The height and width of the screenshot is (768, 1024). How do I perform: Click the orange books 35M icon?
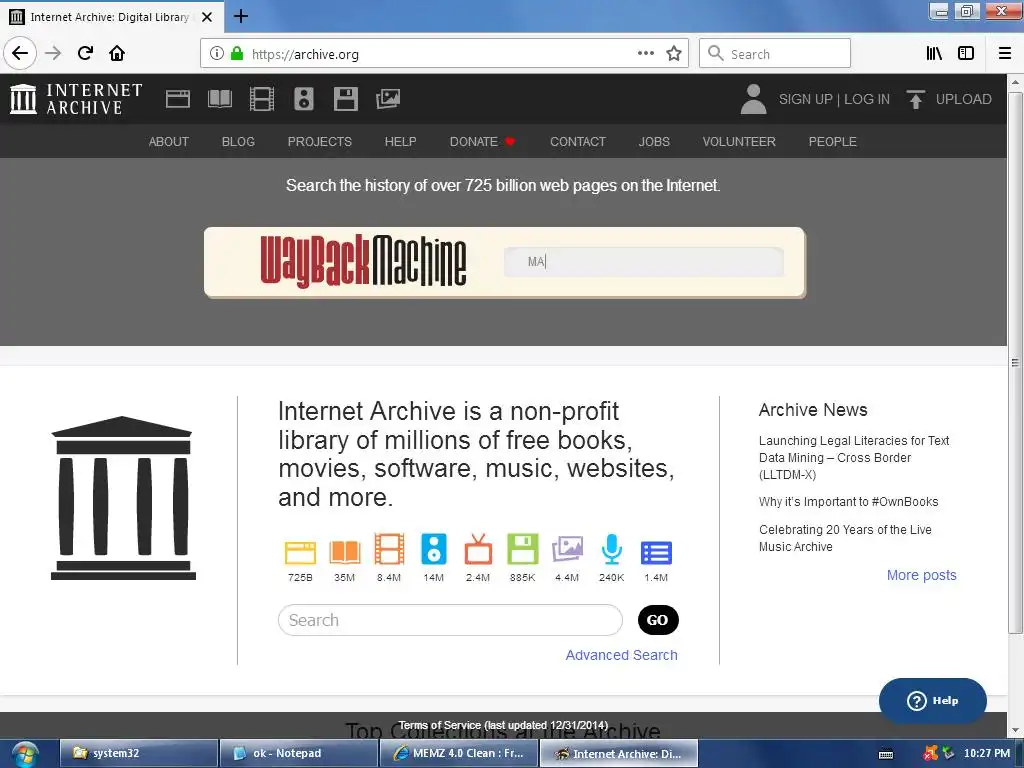pyautogui.click(x=345, y=552)
